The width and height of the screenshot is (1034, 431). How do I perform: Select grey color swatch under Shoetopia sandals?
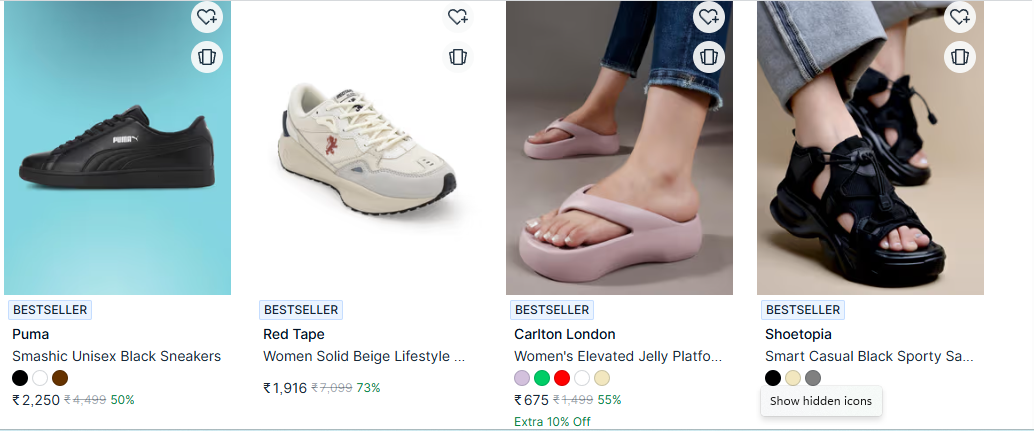click(813, 378)
